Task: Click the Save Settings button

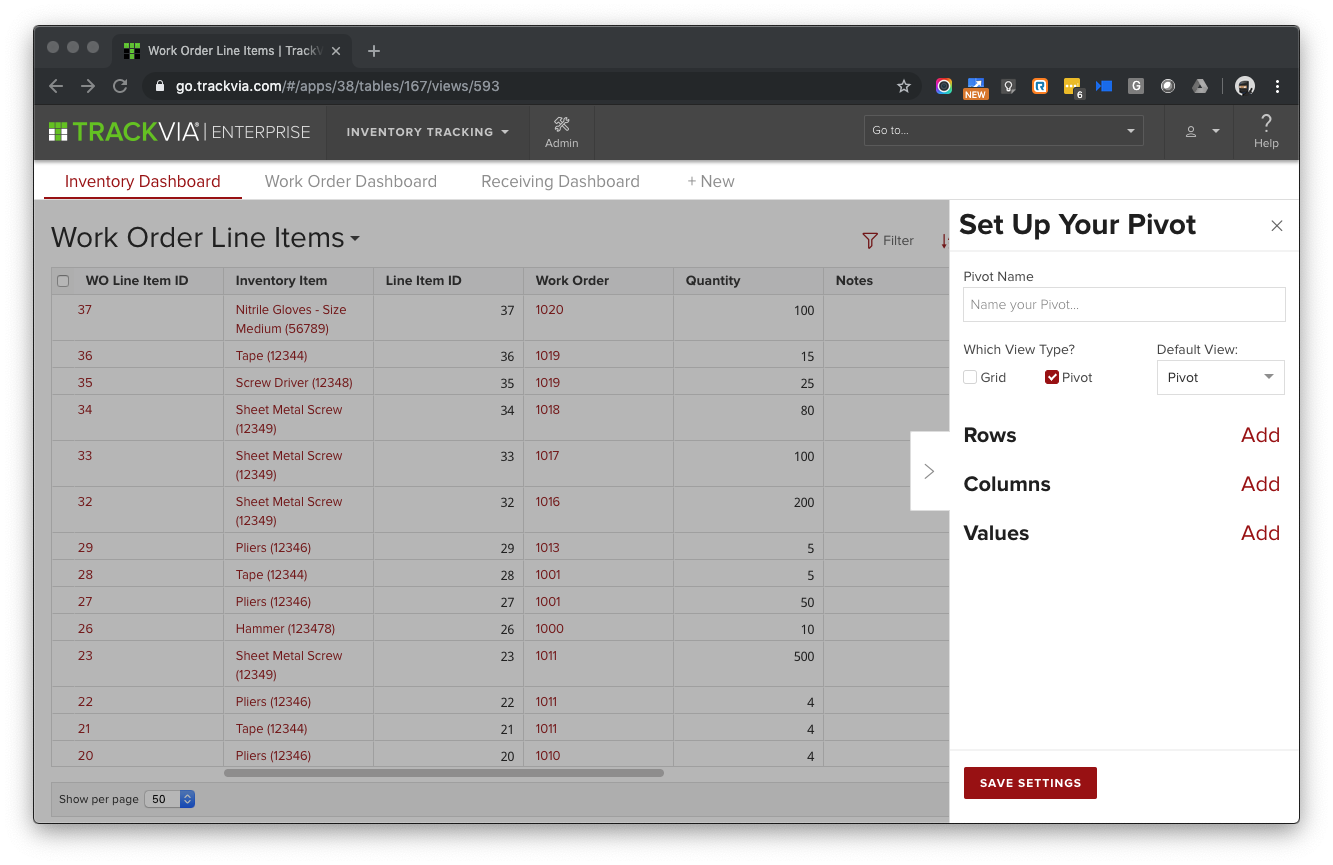Action: 1030,783
